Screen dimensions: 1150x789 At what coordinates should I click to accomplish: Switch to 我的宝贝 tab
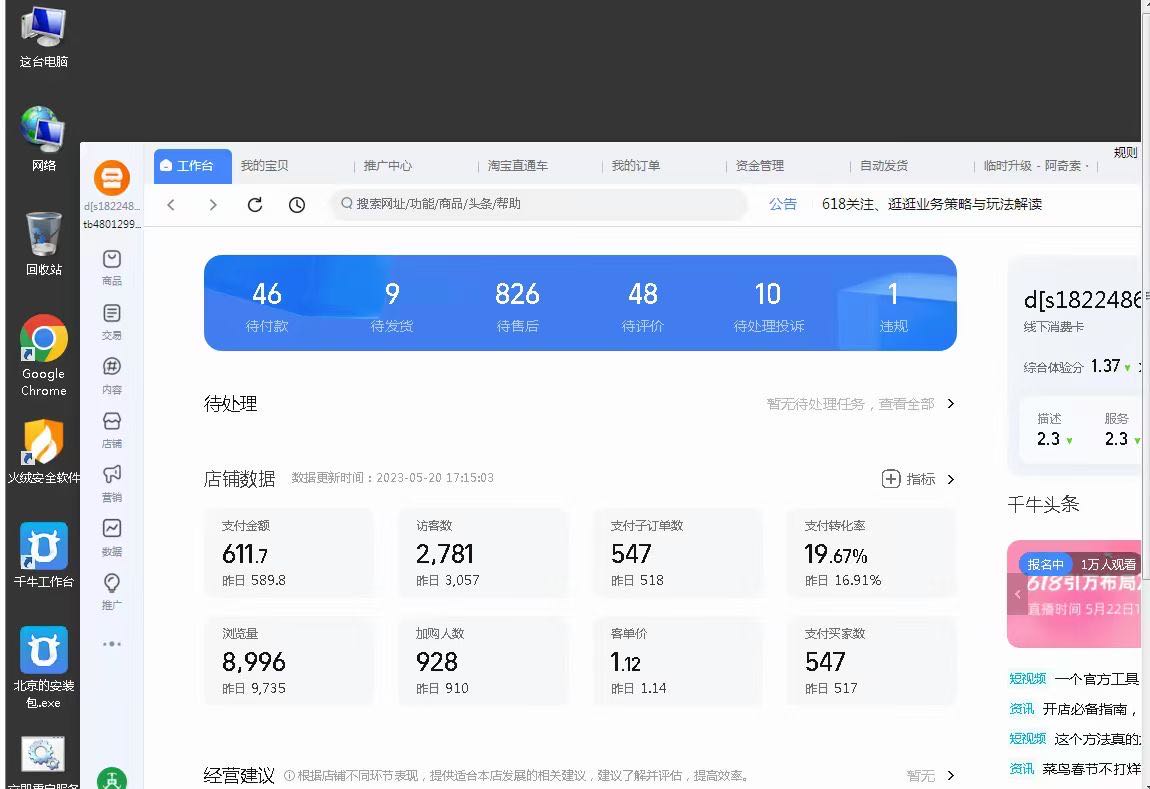pyautogui.click(x=264, y=166)
